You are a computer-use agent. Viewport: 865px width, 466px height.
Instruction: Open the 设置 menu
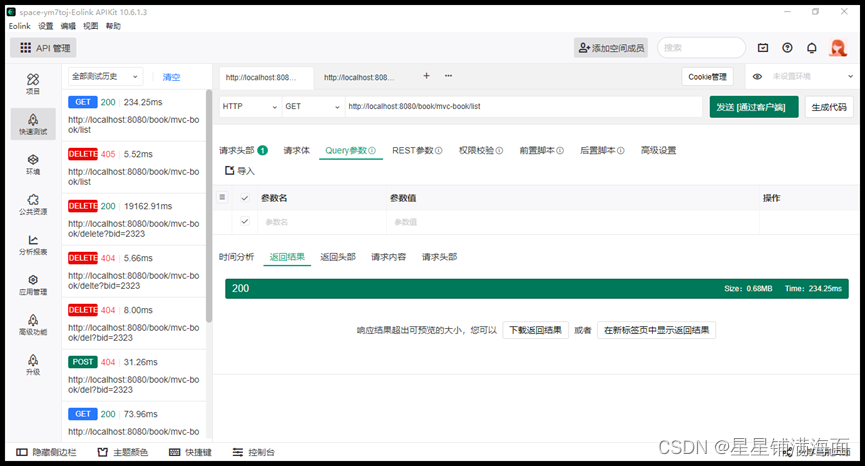click(x=45, y=26)
